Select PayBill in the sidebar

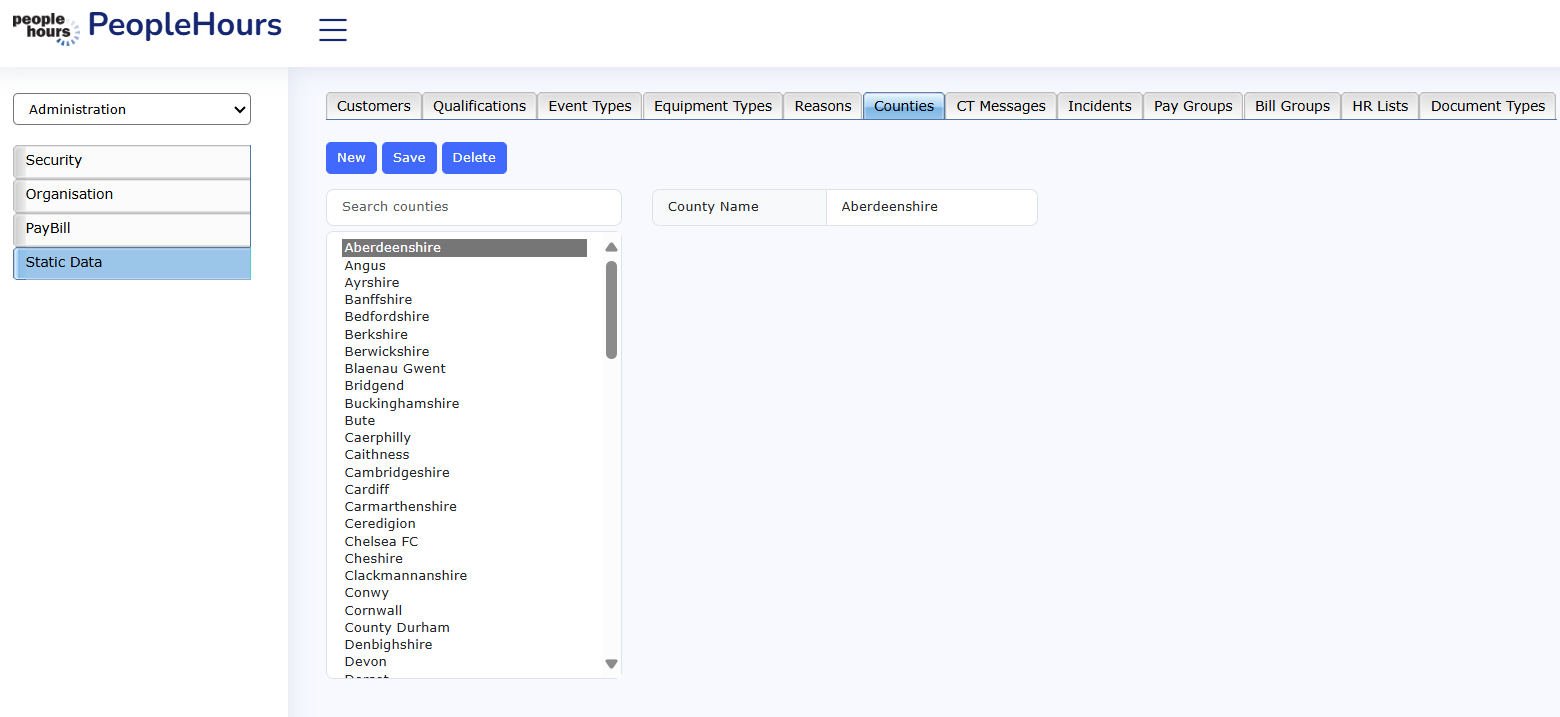[132, 229]
